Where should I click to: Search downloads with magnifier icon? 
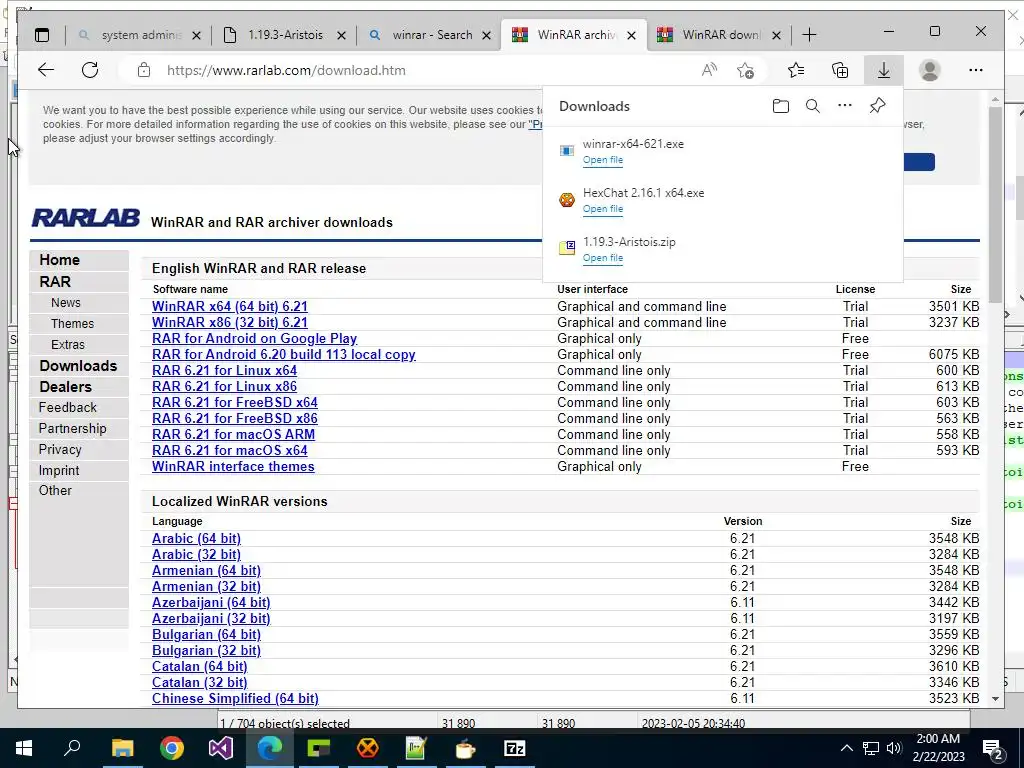pos(812,106)
